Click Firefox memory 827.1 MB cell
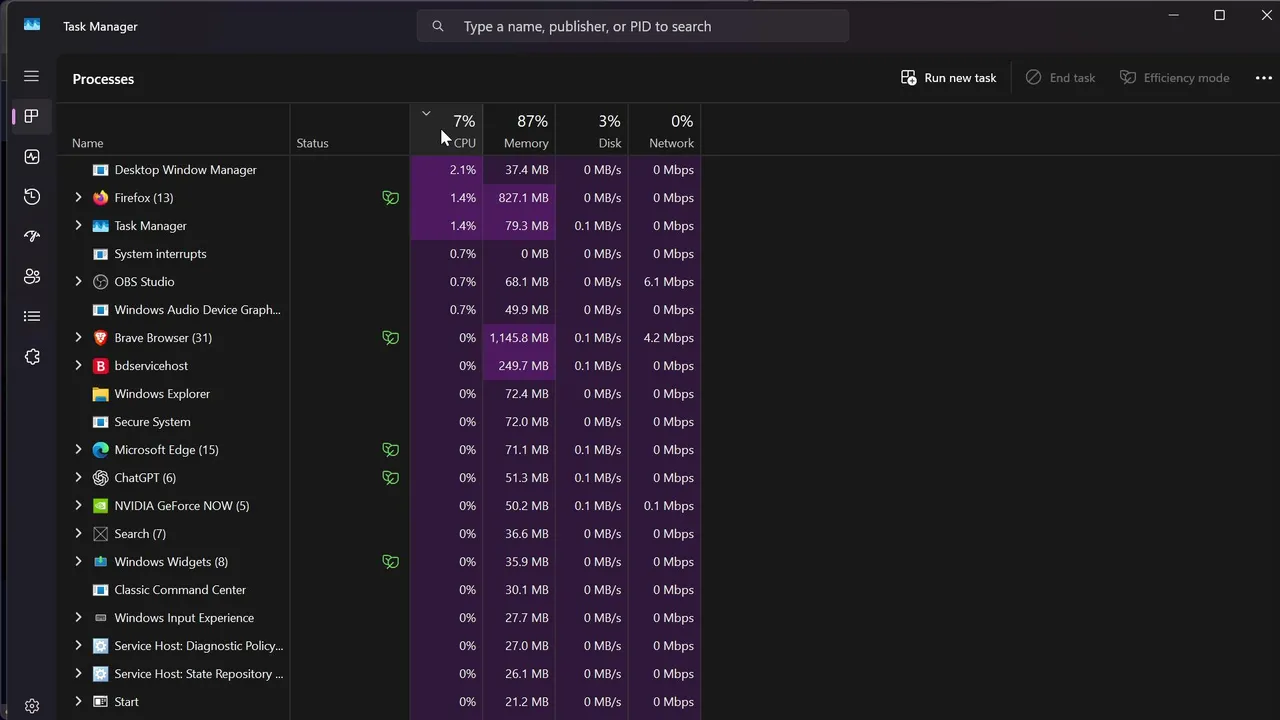 click(x=519, y=198)
